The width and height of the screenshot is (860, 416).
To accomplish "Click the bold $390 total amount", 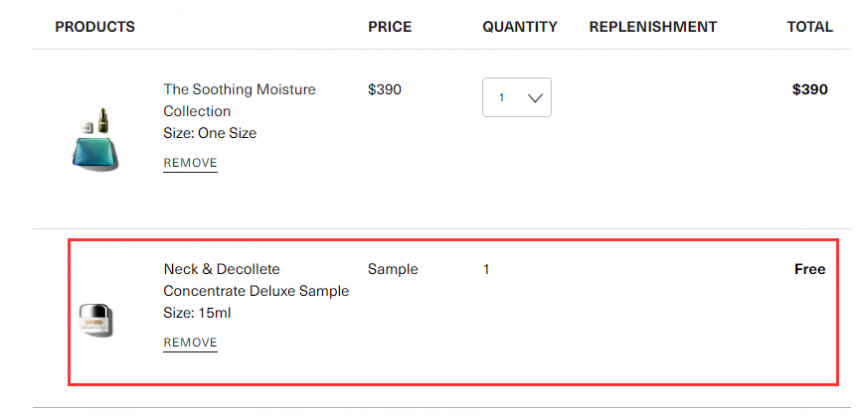I will 810,89.
